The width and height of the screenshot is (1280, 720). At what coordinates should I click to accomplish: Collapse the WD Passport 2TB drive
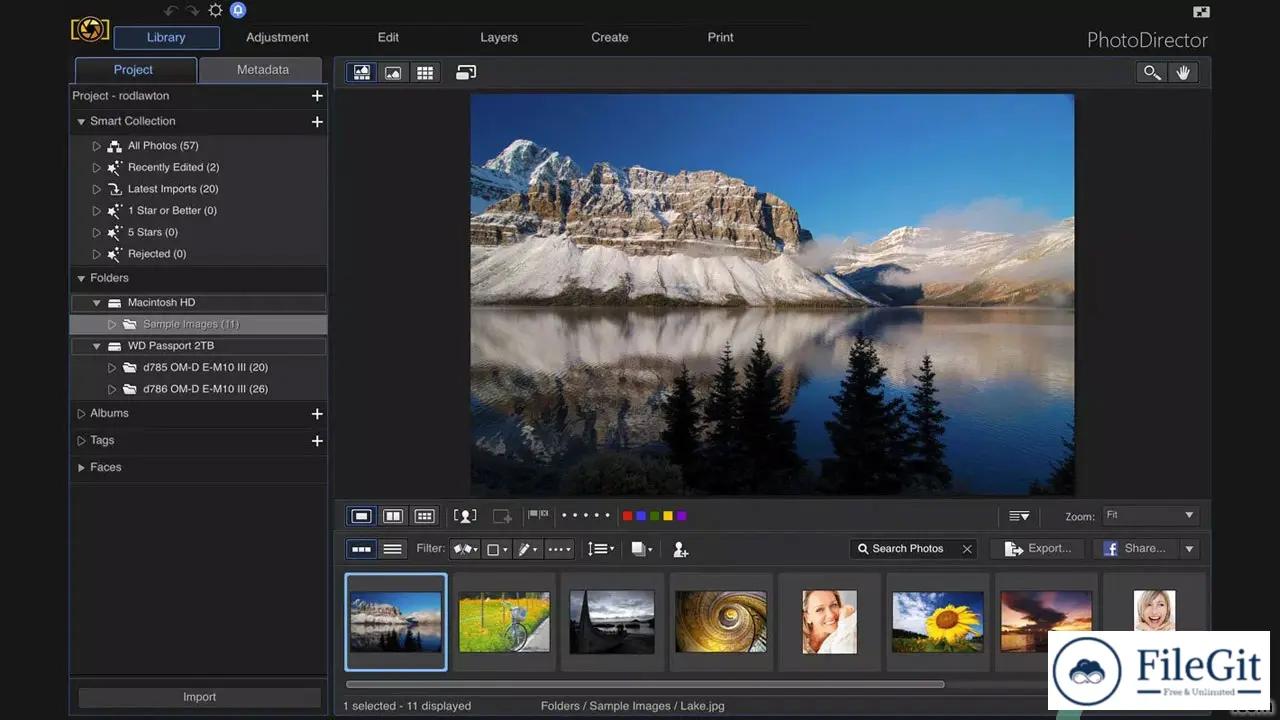[x=97, y=346]
